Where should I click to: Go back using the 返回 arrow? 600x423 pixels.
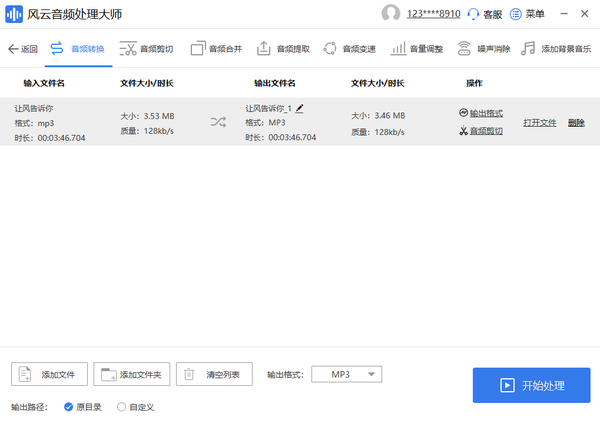pyautogui.click(x=23, y=49)
